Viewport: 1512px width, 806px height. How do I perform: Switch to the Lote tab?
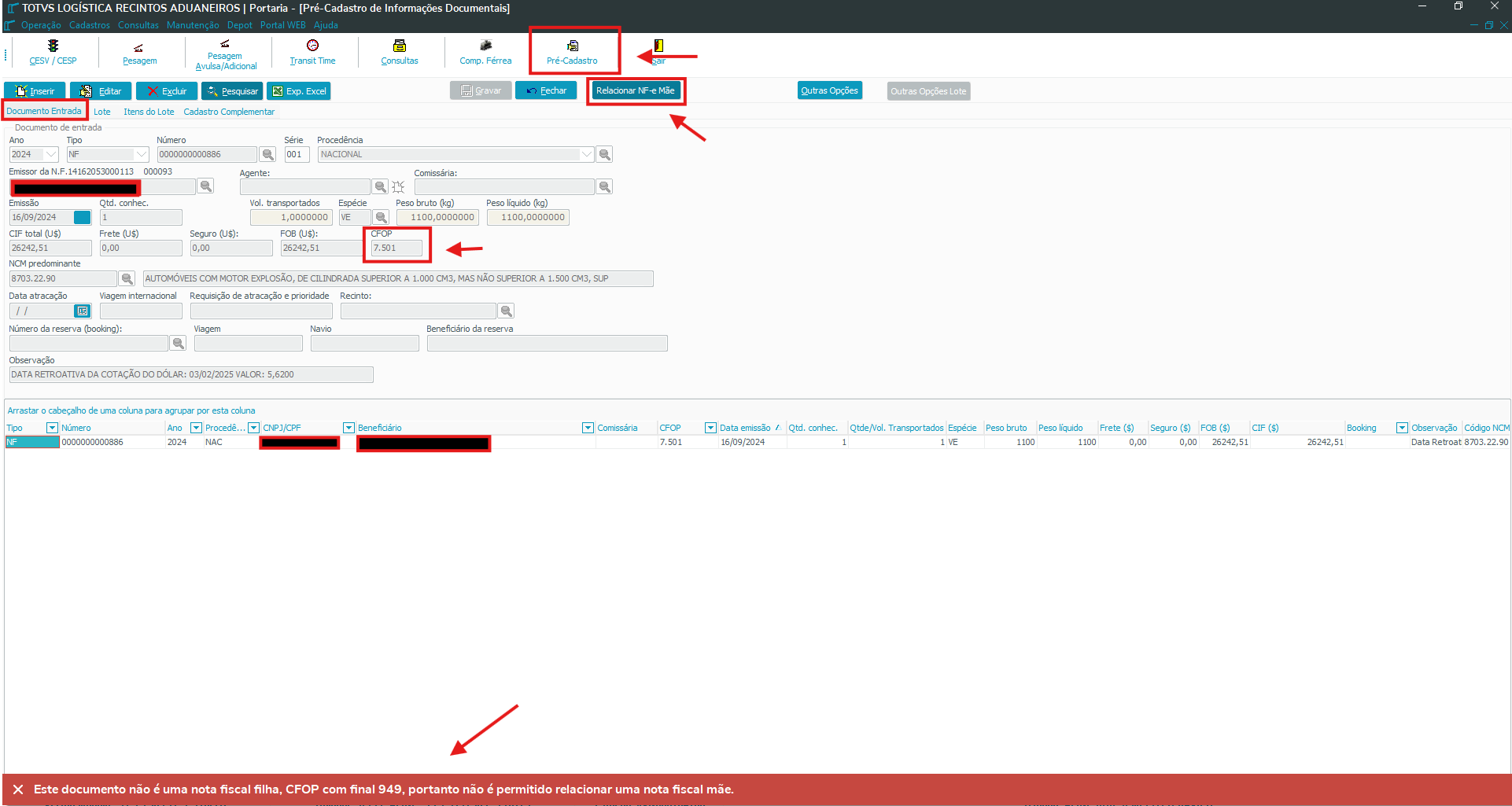tap(102, 112)
